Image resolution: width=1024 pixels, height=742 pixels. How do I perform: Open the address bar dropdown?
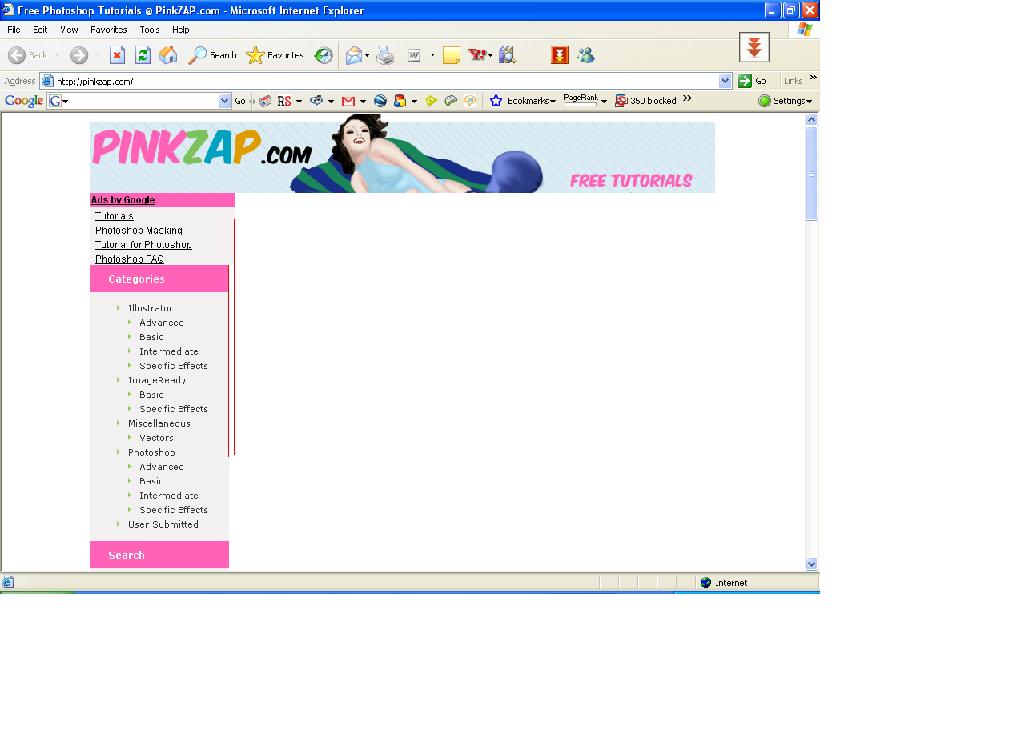[725, 81]
